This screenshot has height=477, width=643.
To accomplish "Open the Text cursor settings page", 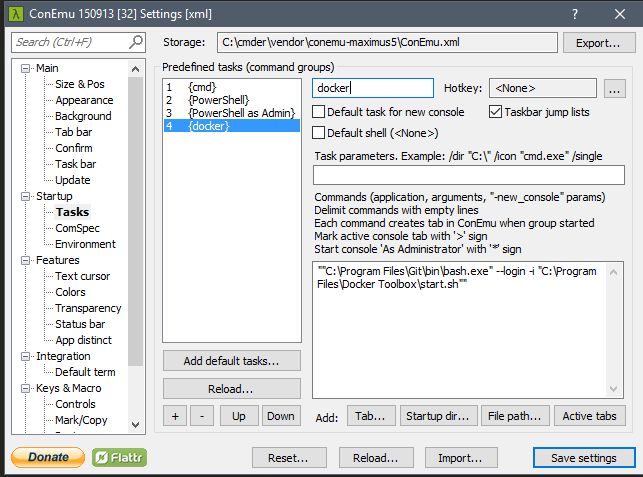I will pyautogui.click(x=82, y=276).
